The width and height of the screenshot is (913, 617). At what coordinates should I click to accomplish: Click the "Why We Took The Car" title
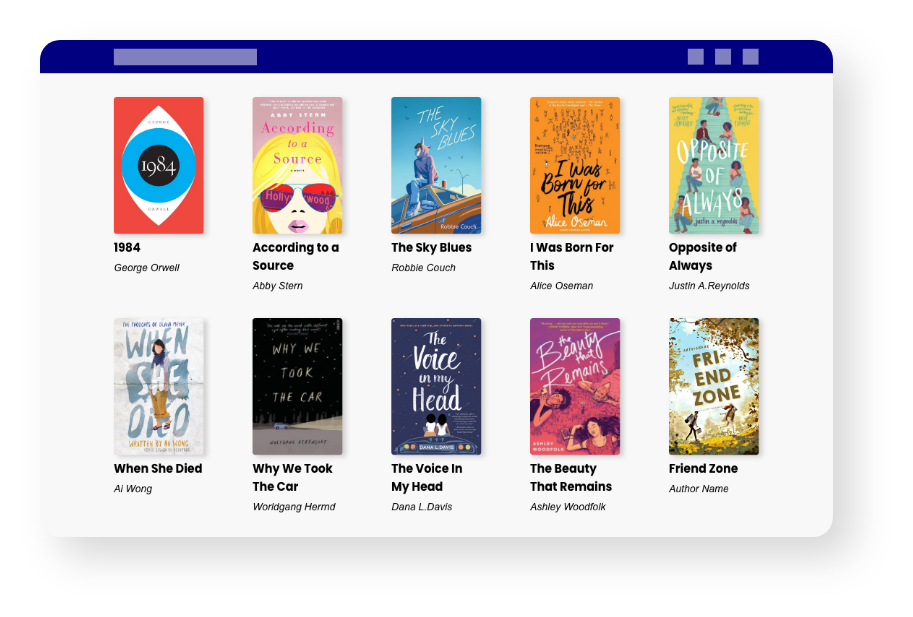[x=292, y=477]
